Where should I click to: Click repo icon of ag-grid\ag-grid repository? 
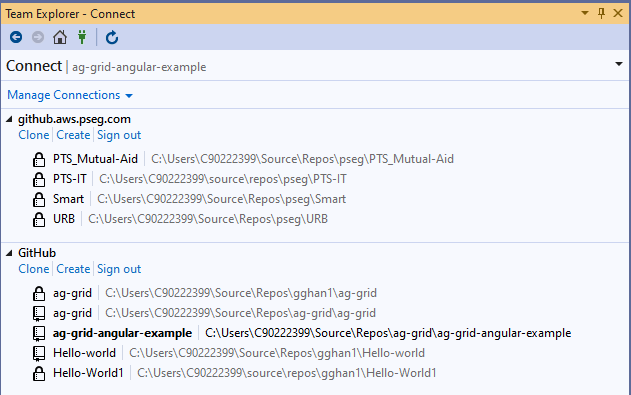[x=39, y=313]
